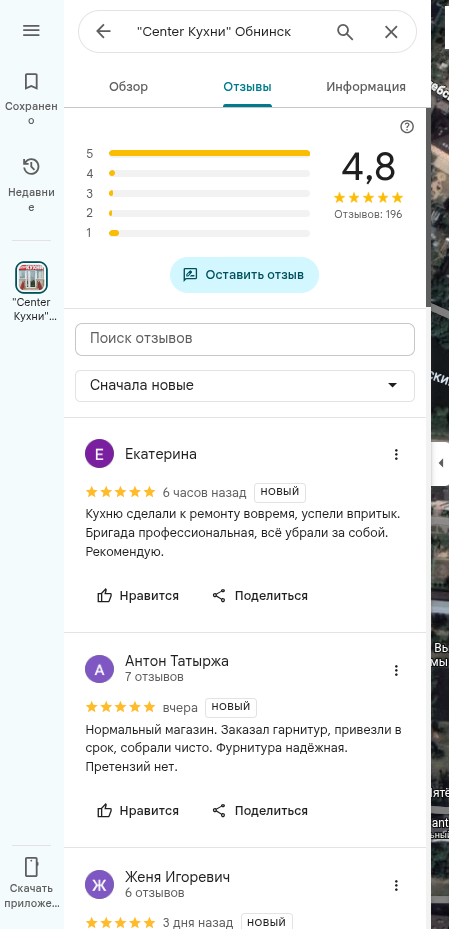Open the Center Кухни sidebar thumbnail

31,277
